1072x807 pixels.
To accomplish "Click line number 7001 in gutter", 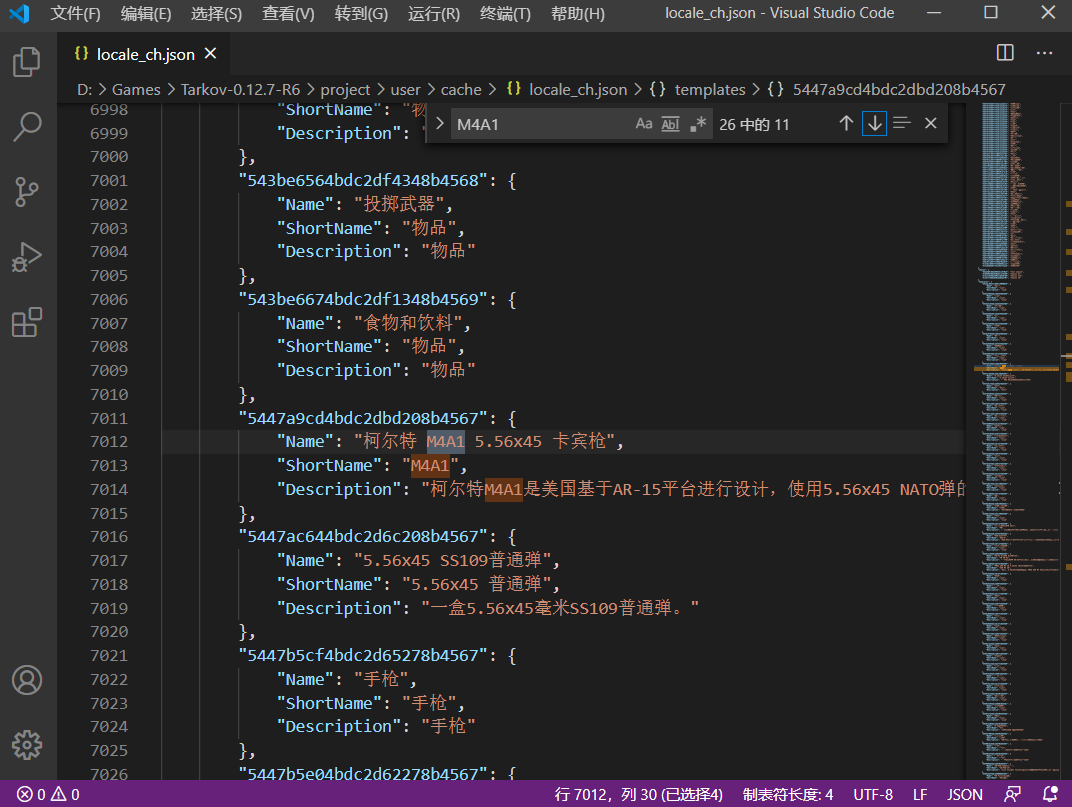I will pyautogui.click(x=109, y=181).
